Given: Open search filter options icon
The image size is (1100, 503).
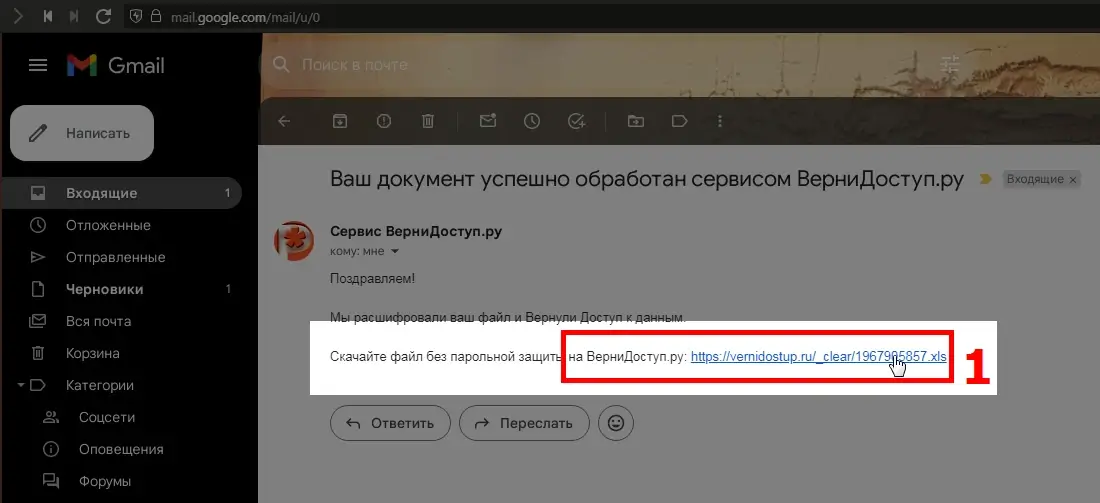Looking at the screenshot, I should point(950,65).
